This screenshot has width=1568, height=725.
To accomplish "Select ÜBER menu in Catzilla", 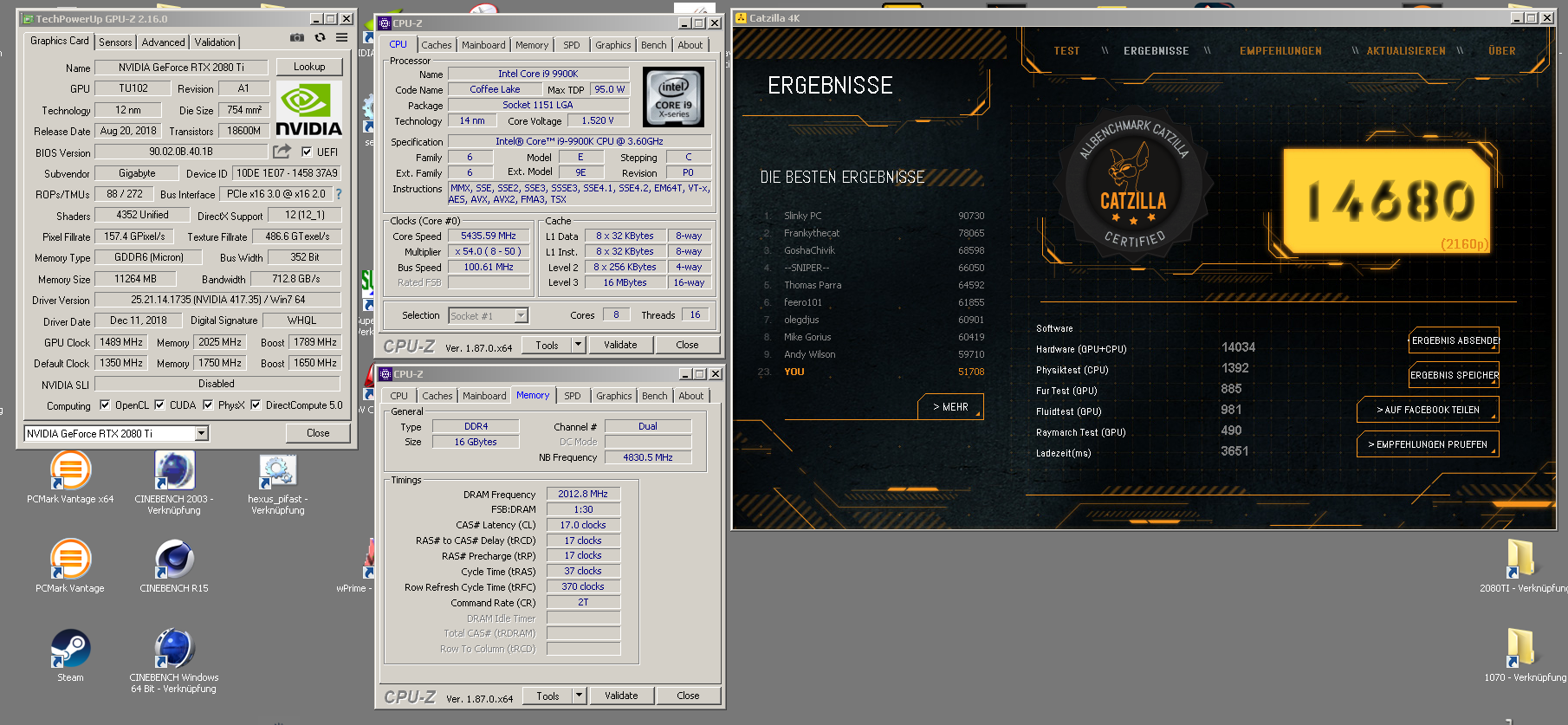I will (x=1502, y=51).
